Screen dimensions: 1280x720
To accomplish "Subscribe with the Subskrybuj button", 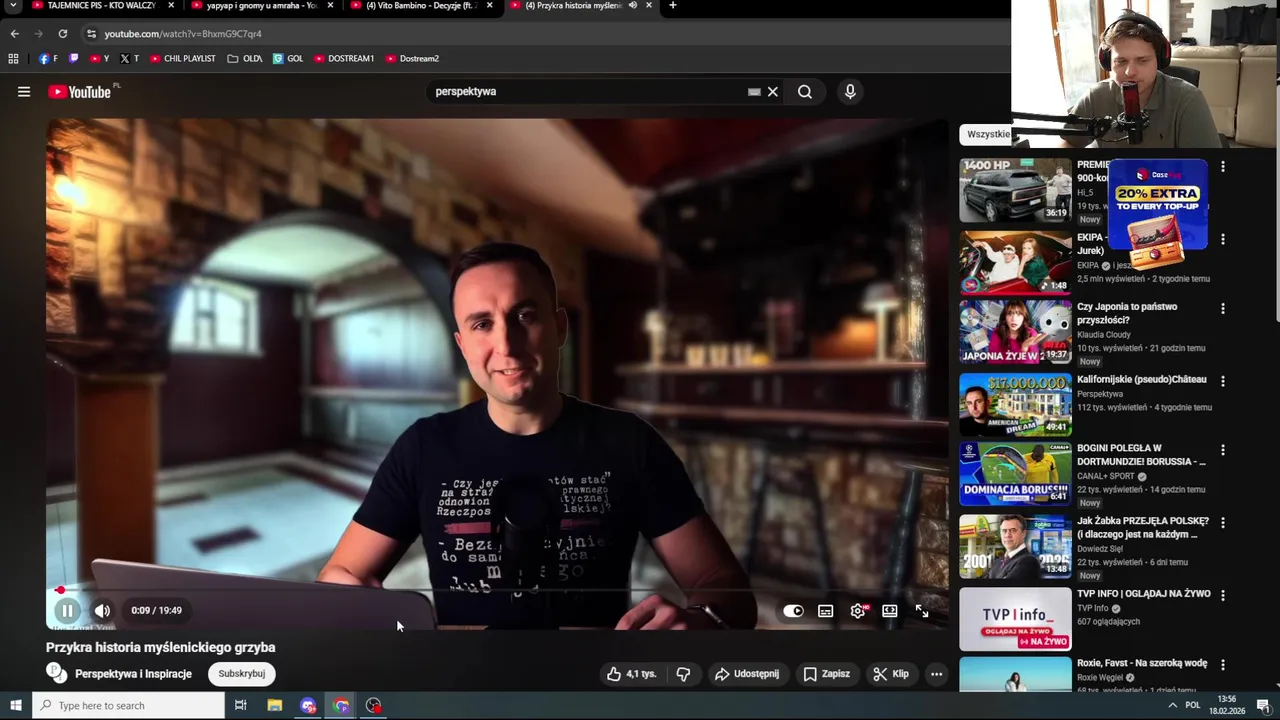I will pos(241,674).
